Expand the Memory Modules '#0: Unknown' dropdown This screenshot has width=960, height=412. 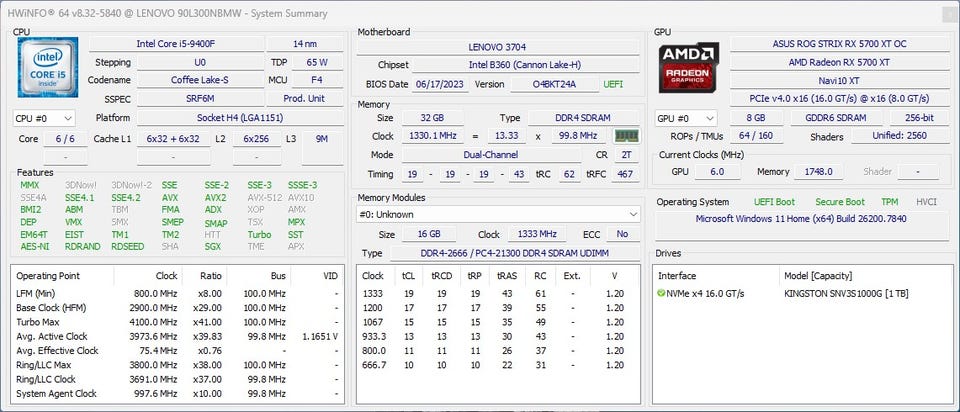[499, 214]
